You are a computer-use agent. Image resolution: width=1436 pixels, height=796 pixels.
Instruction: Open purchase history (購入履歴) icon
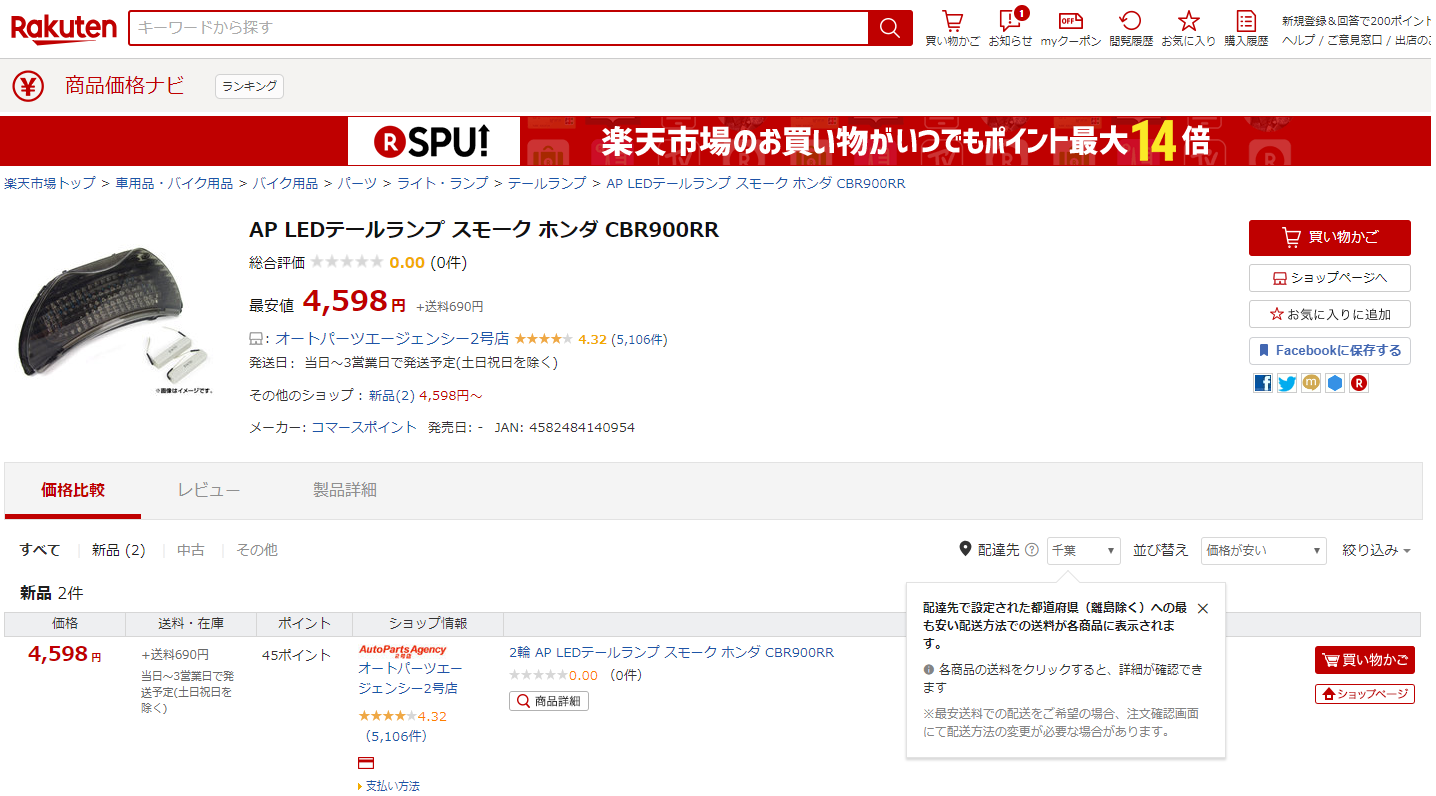(1246, 28)
